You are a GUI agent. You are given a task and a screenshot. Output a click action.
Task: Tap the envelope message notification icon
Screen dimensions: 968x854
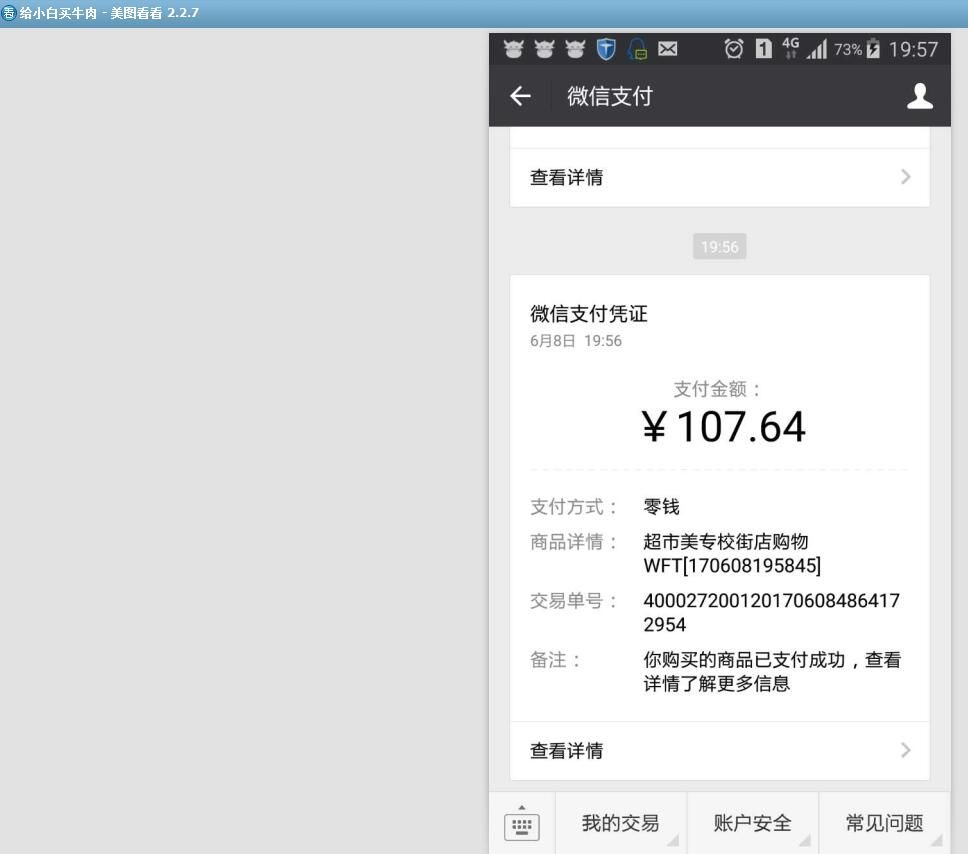coord(667,48)
